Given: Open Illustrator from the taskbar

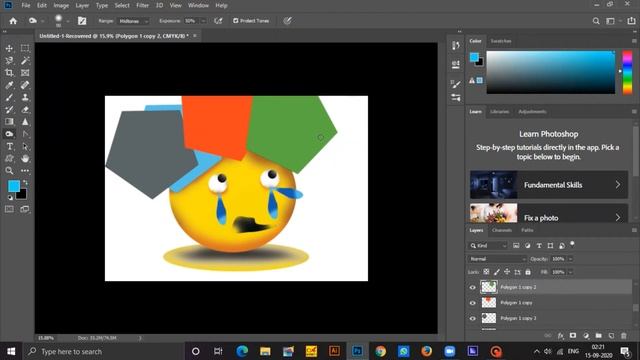Looking at the screenshot, I should [334, 351].
